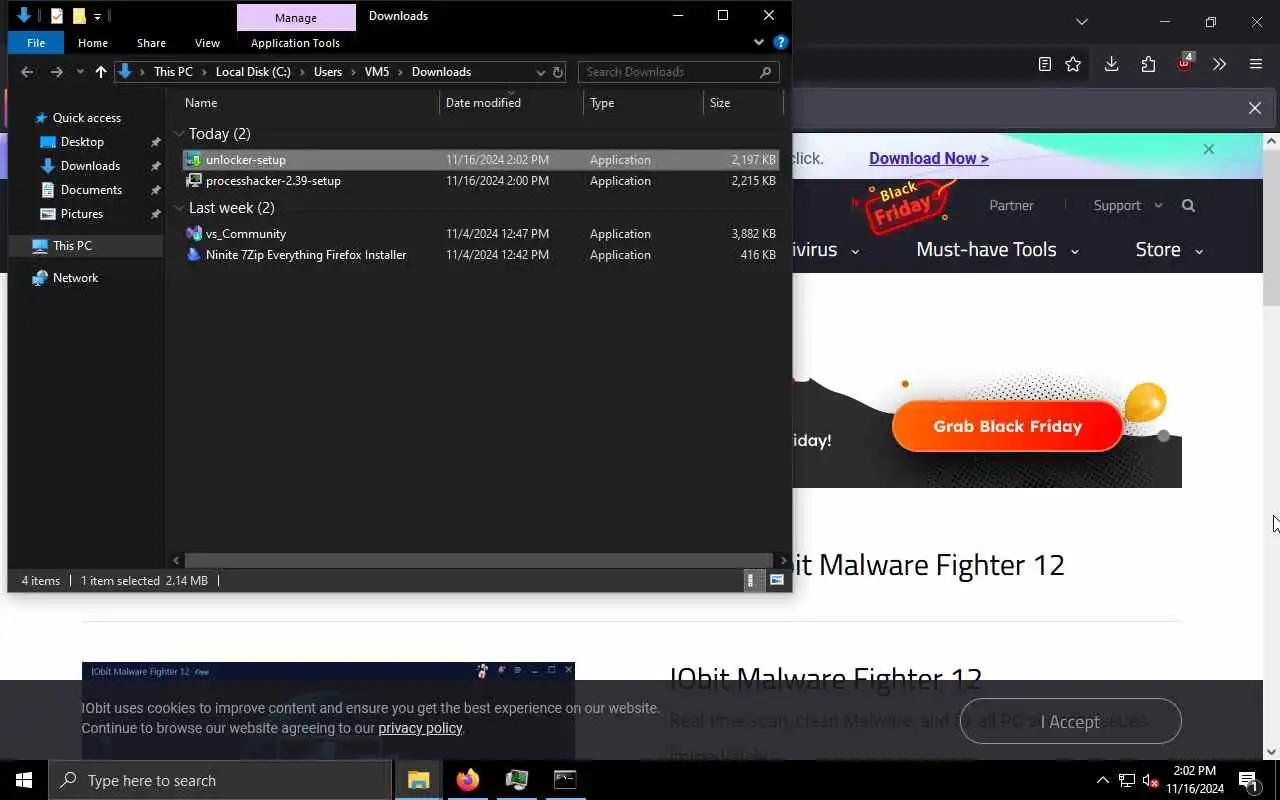Open the Share ribbon tab
Viewport: 1280px width, 800px height.
pos(151,43)
